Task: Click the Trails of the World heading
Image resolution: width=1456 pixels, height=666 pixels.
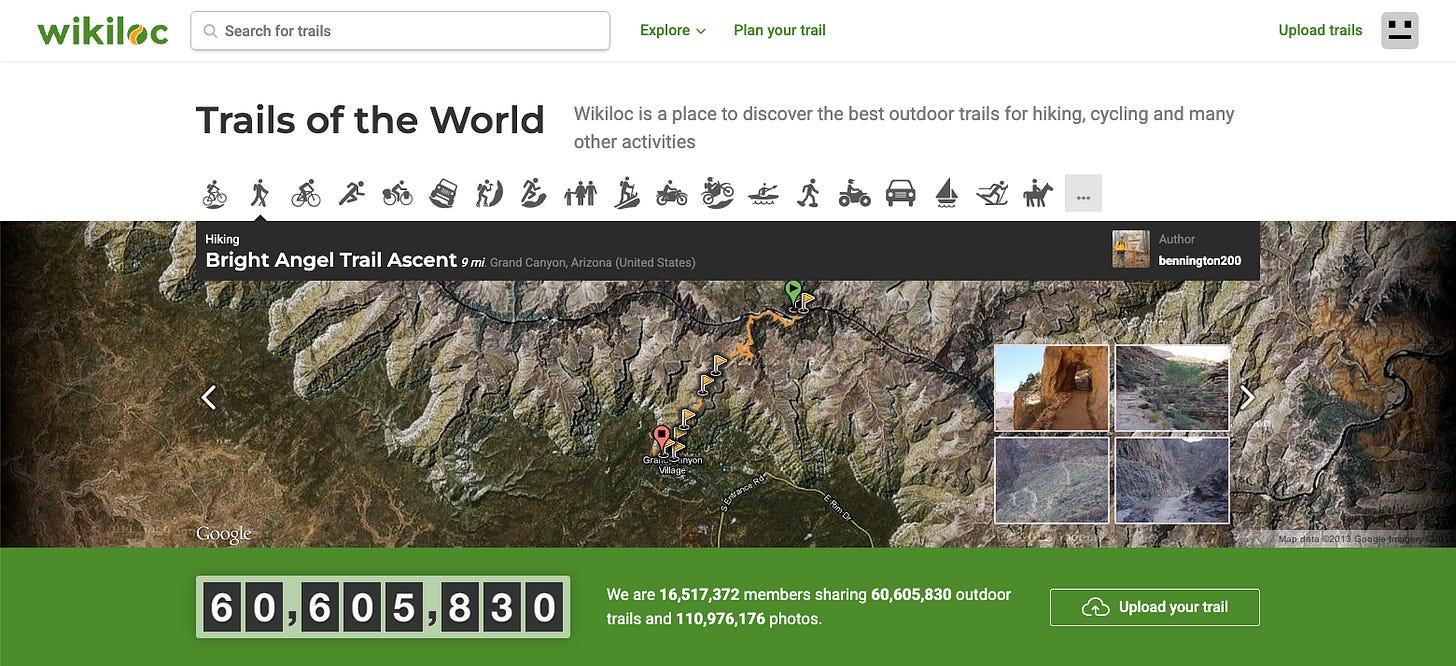Action: coord(370,120)
